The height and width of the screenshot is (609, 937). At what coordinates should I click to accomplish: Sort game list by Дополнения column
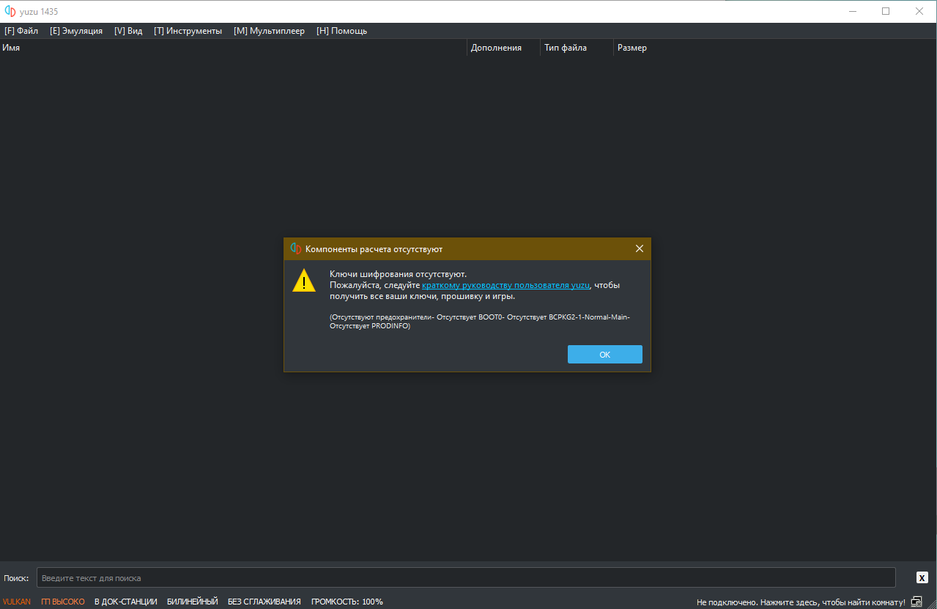click(503, 48)
